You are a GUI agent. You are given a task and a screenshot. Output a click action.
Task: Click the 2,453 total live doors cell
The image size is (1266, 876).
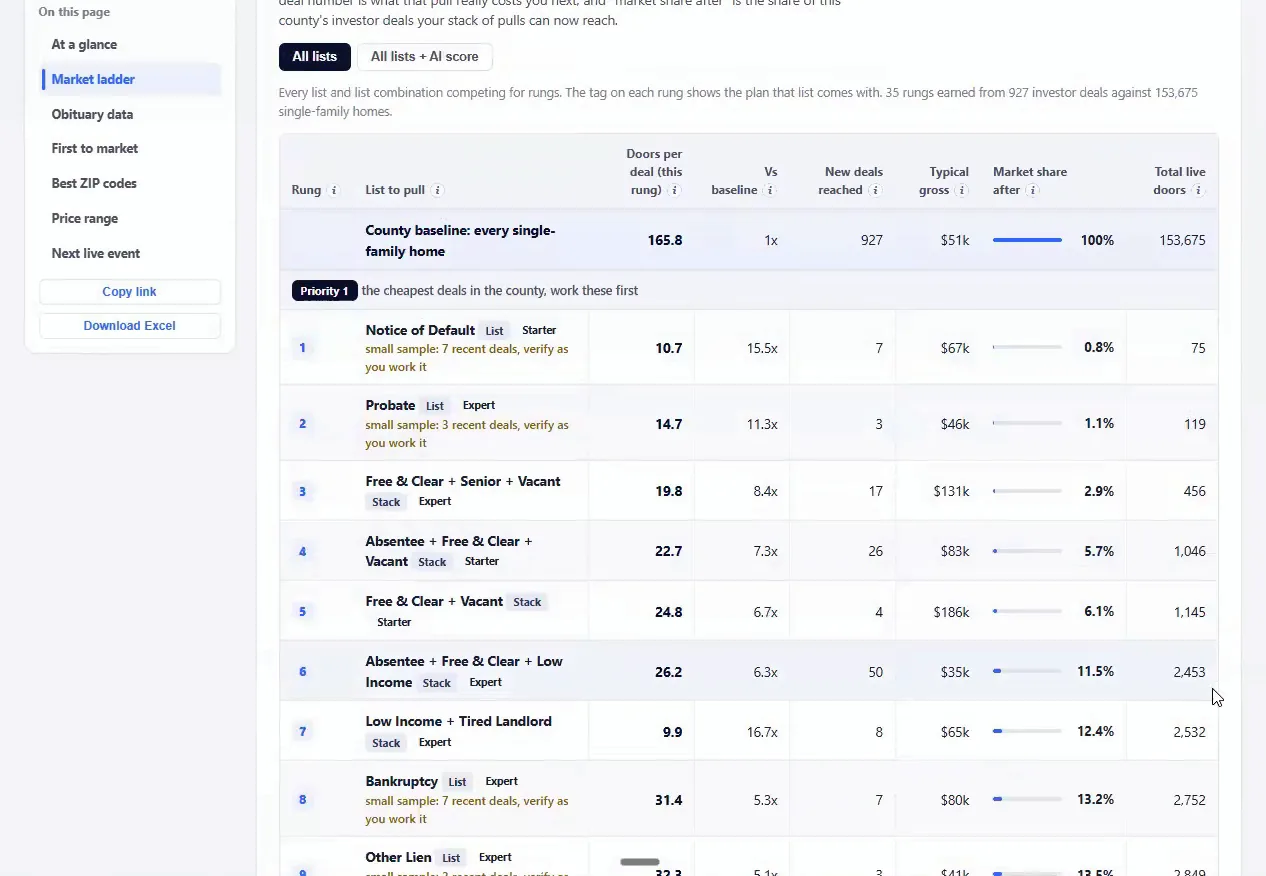tap(1189, 672)
